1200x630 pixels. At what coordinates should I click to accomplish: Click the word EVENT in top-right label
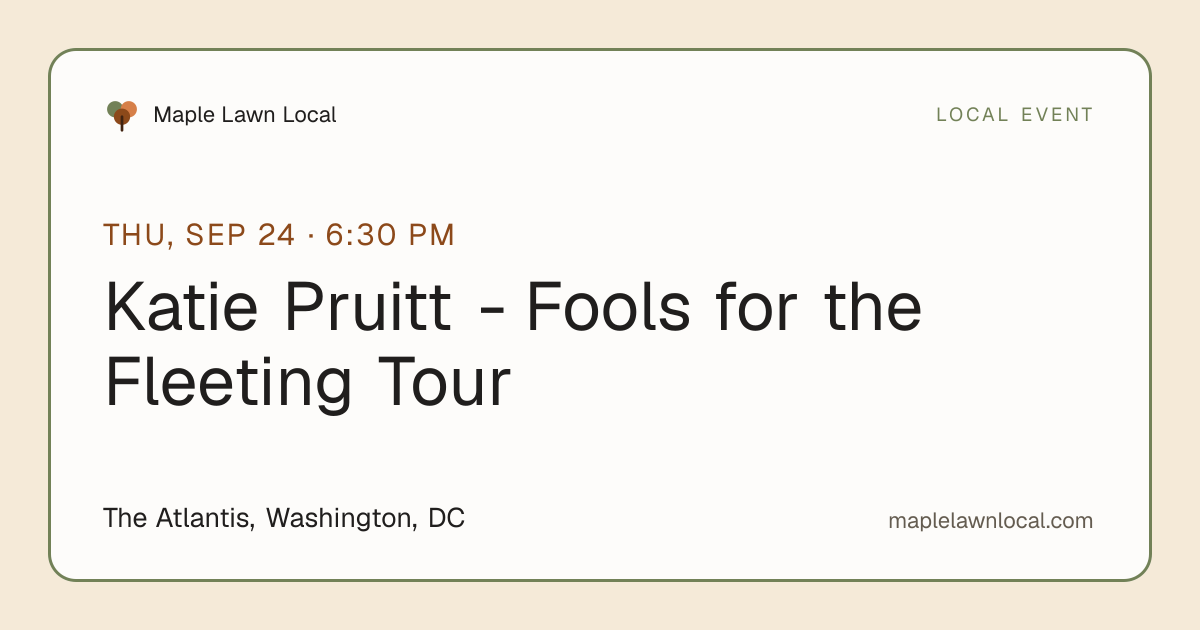1057,115
